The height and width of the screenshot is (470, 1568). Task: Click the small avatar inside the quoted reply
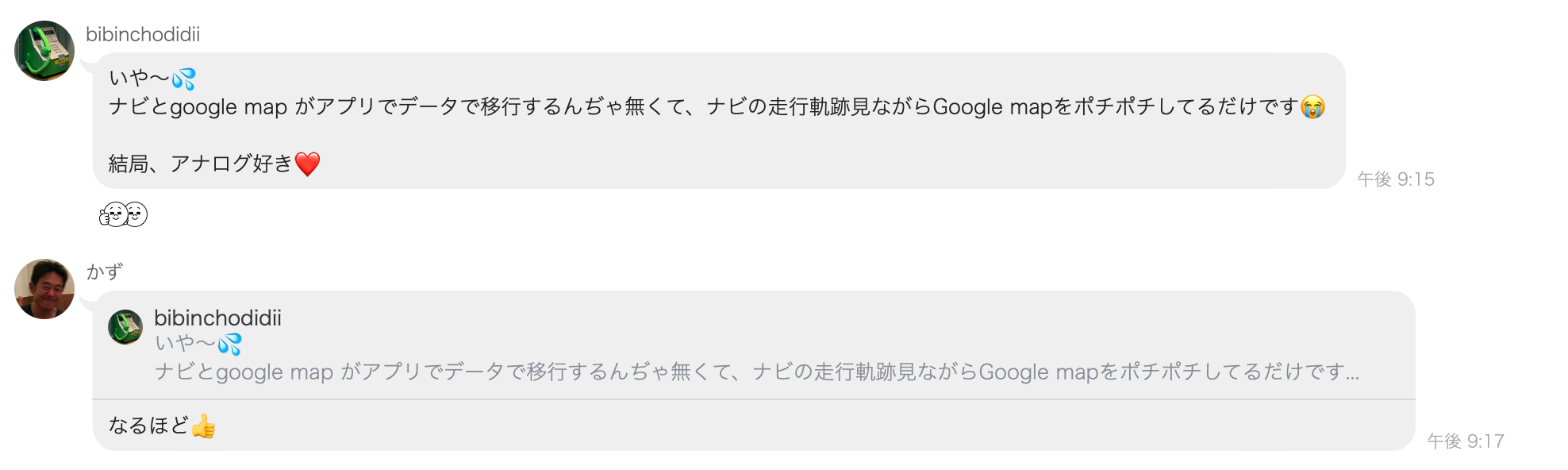point(125,327)
